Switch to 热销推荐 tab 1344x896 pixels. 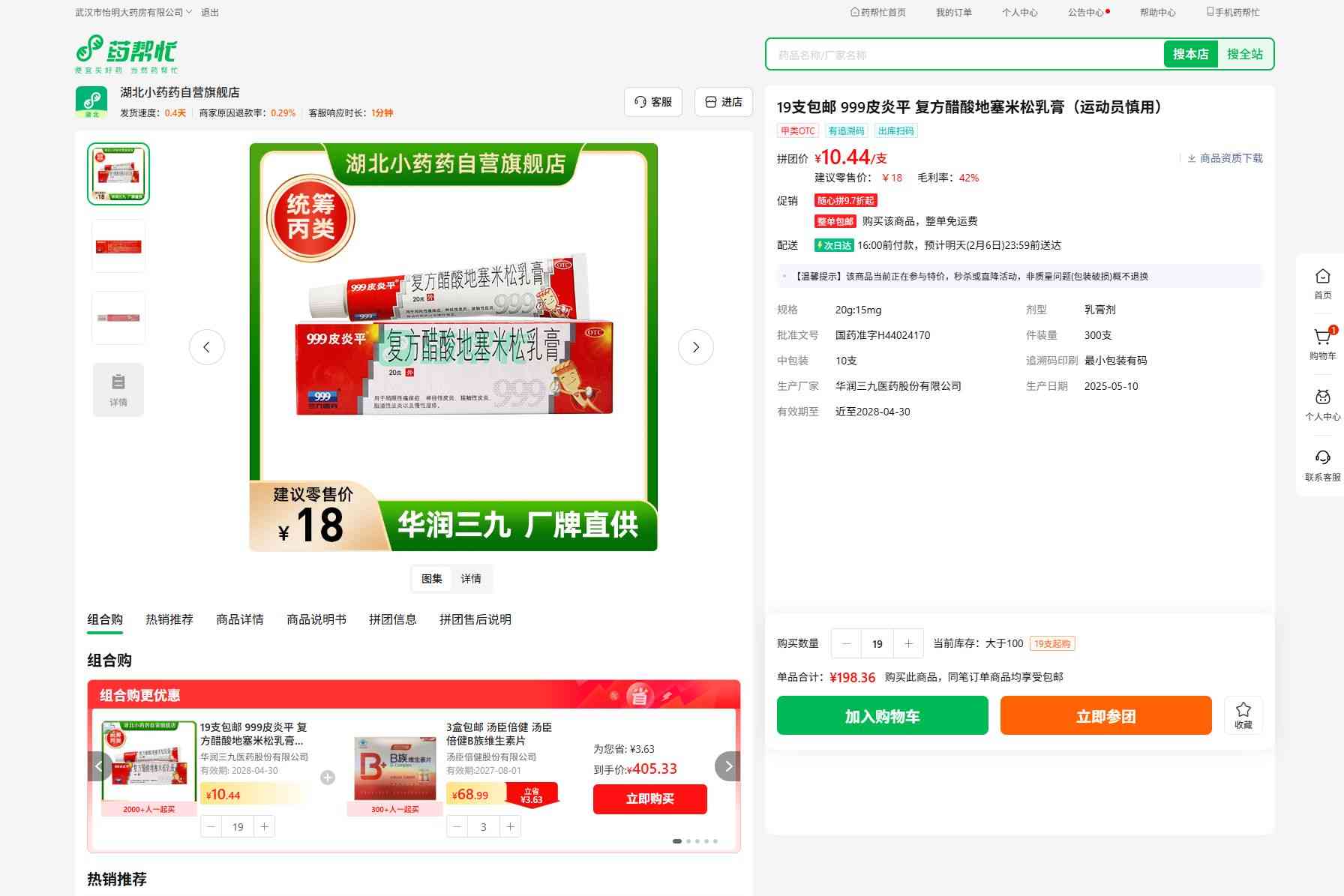[x=169, y=619]
